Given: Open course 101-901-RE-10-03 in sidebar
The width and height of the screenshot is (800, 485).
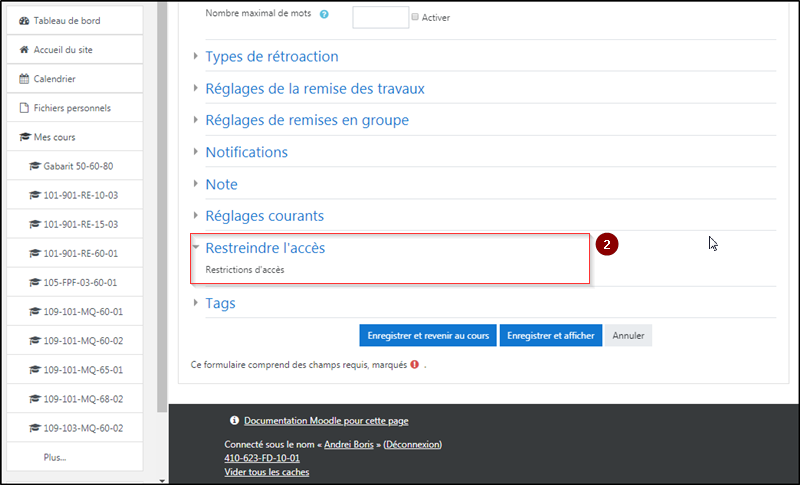Looking at the screenshot, I should pyautogui.click(x=80, y=195).
